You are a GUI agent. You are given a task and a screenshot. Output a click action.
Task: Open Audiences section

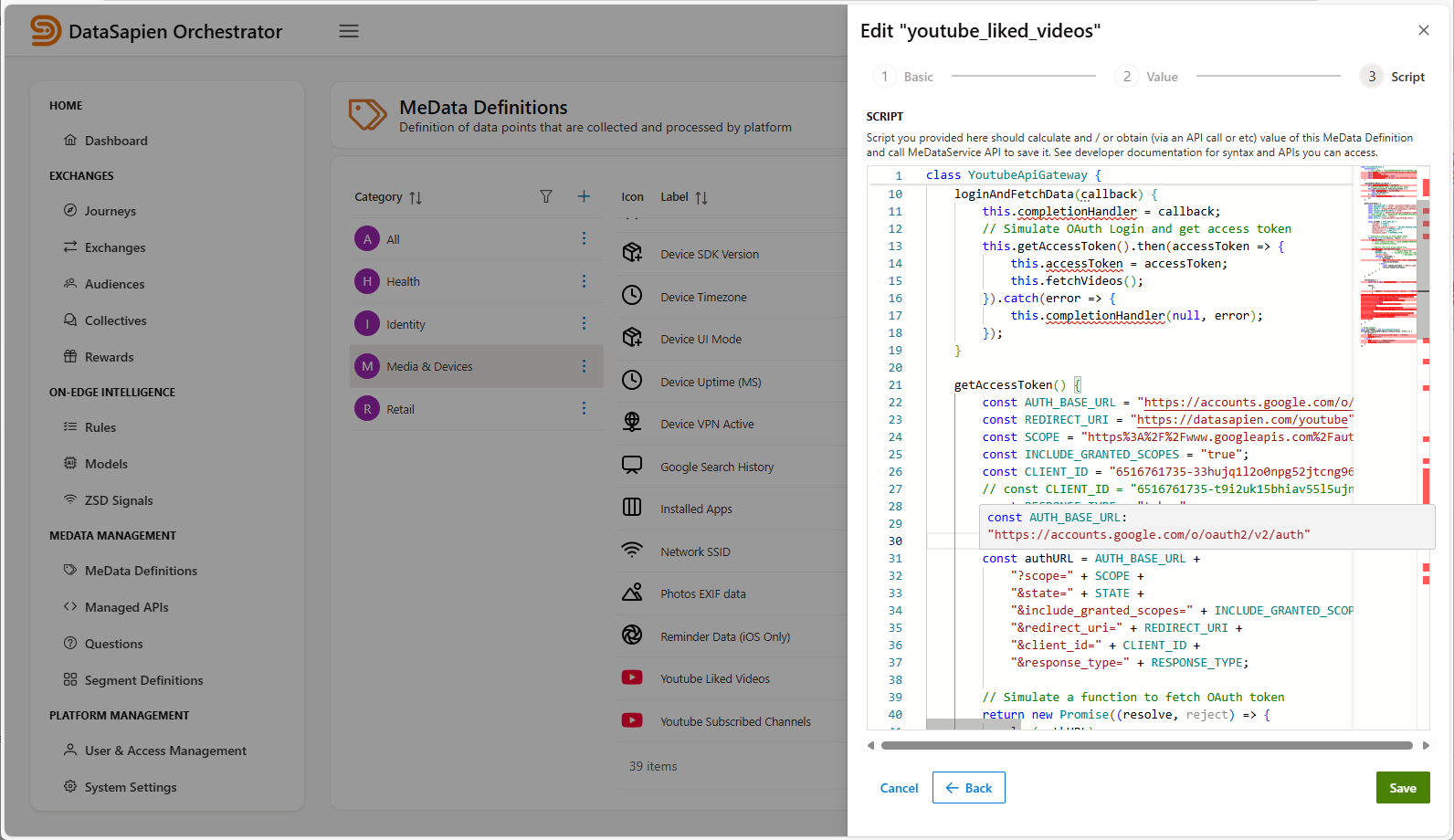point(114,284)
